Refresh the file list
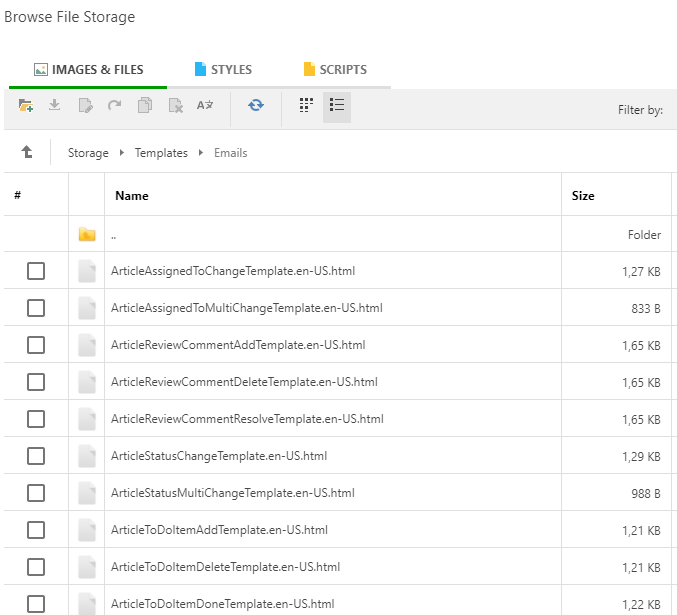This screenshot has height=615, width=677. point(256,105)
